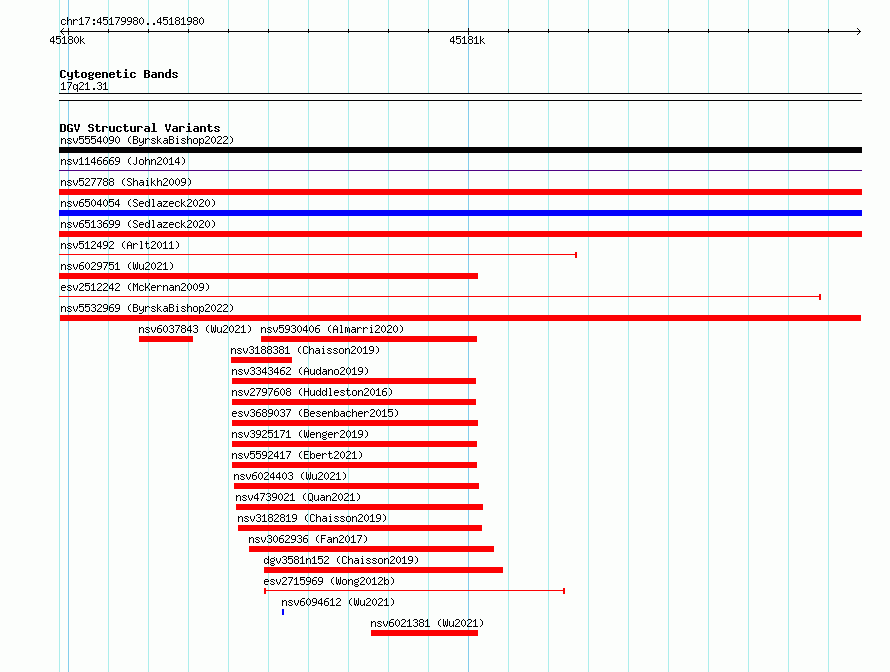Click the nsv512492 (Arlt2011) label
The image size is (890, 672).
pos(120,245)
